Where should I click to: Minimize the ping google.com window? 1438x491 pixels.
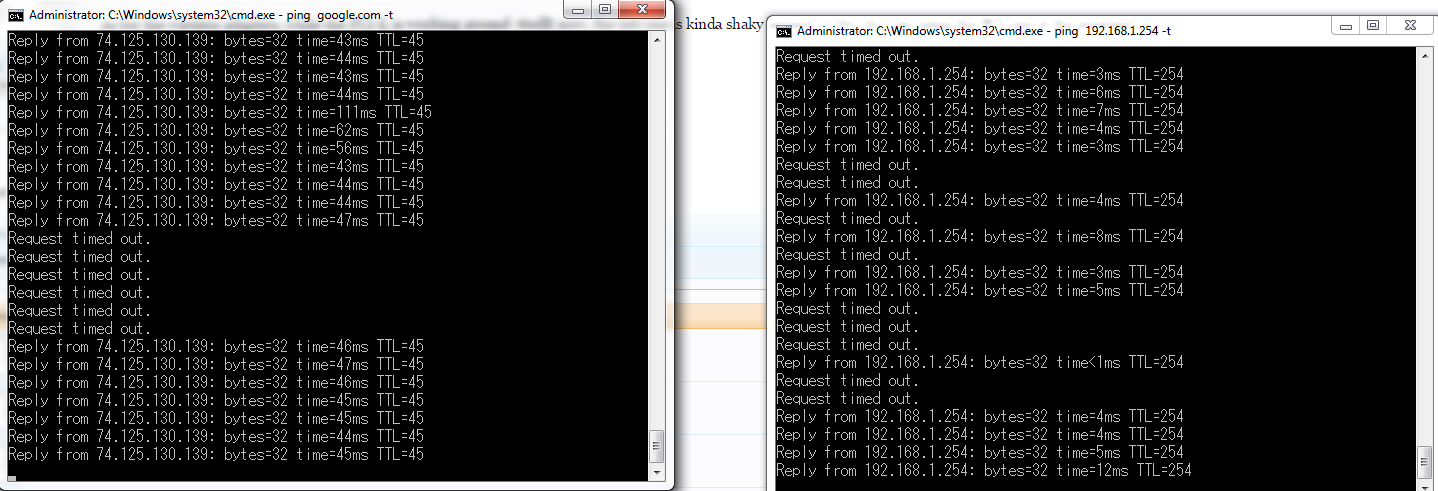pyautogui.click(x=579, y=10)
